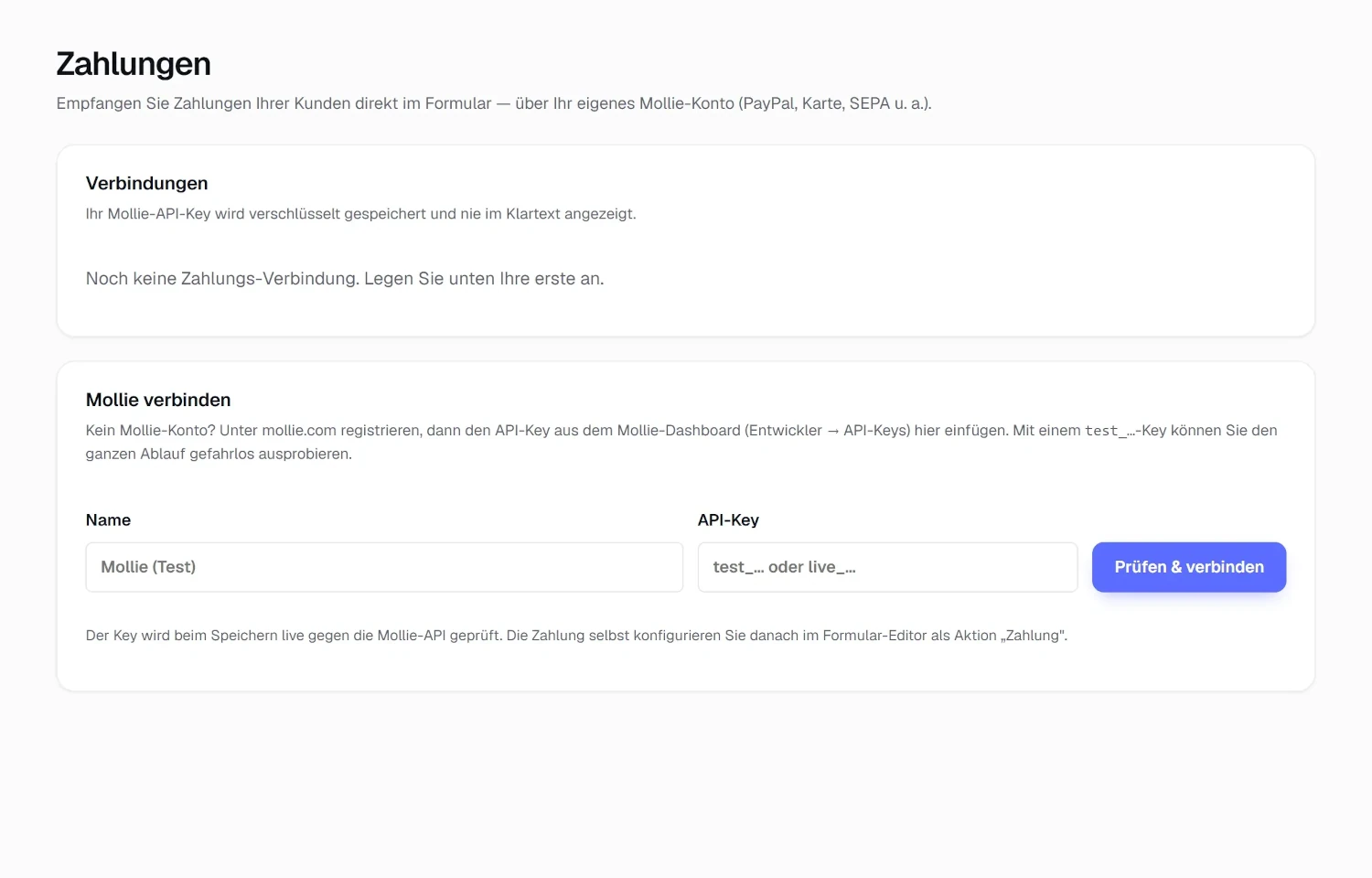The height and width of the screenshot is (878, 1372).
Task: Click the 'Ihr Mollie-API-Key wird verschlüsselt' note
Action: click(x=360, y=213)
